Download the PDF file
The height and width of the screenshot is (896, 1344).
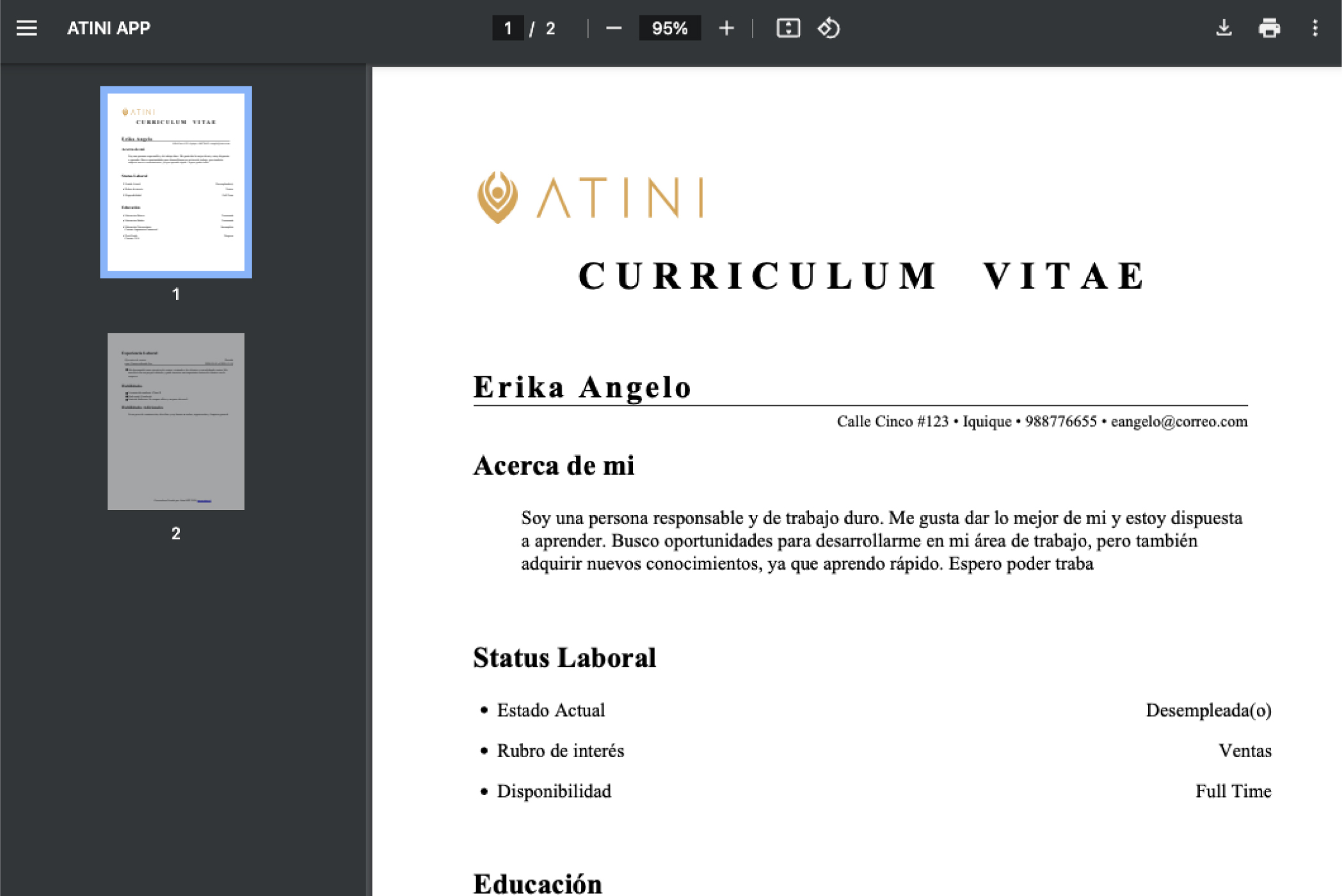[1223, 28]
